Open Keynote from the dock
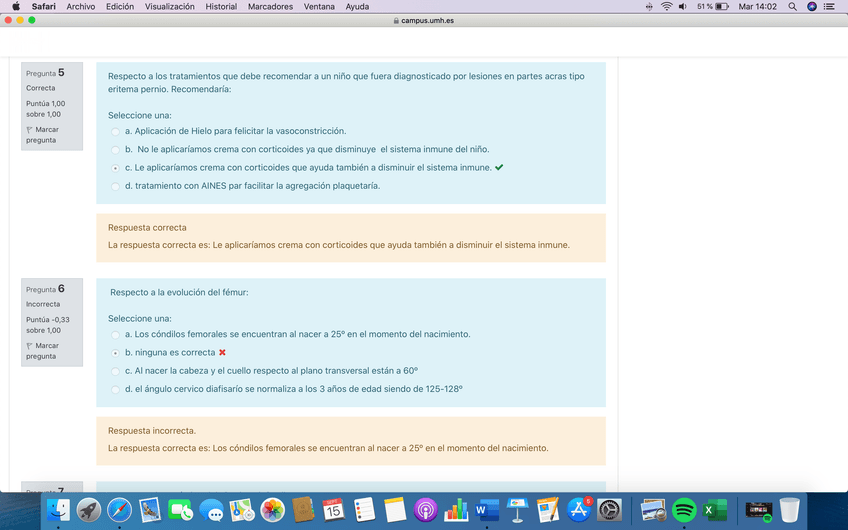Viewport: 848px width, 530px height. tap(518, 510)
